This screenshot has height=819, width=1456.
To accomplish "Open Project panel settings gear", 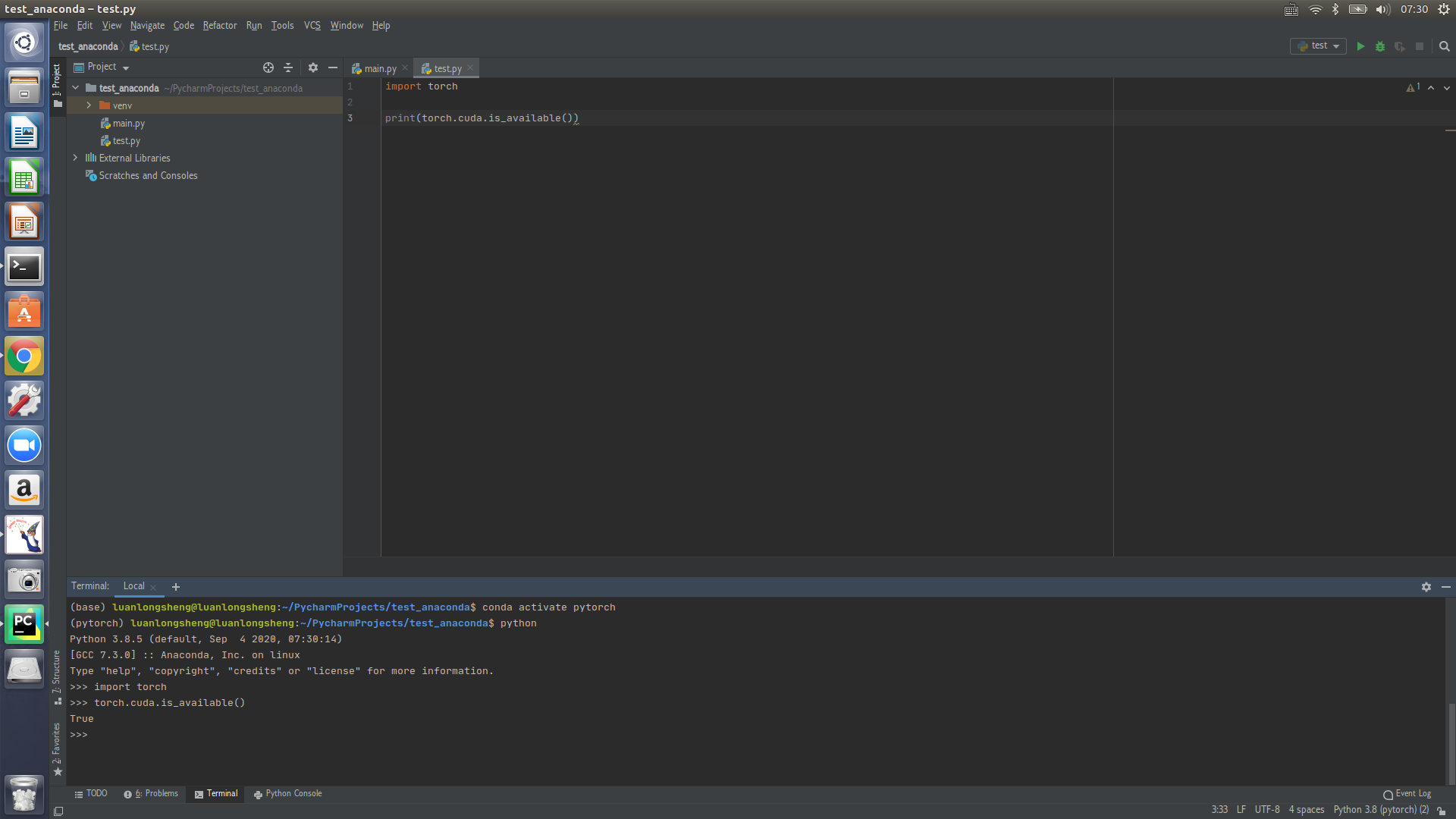I will pyautogui.click(x=313, y=67).
